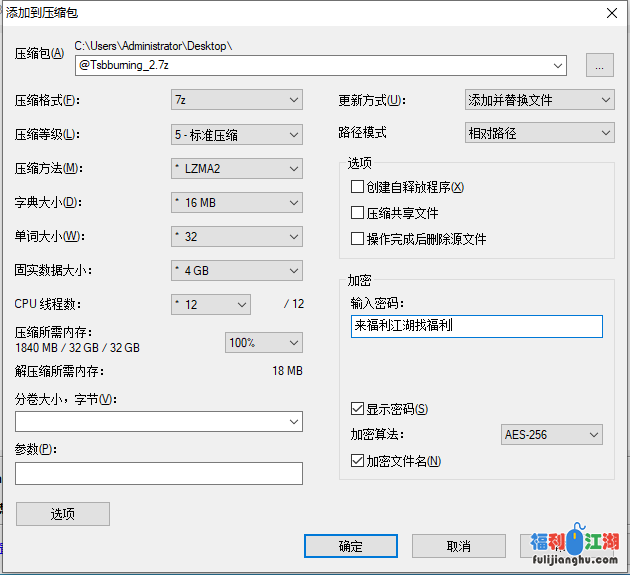Click the 选项 options button
Image resolution: width=630 pixels, height=575 pixels.
63,514
